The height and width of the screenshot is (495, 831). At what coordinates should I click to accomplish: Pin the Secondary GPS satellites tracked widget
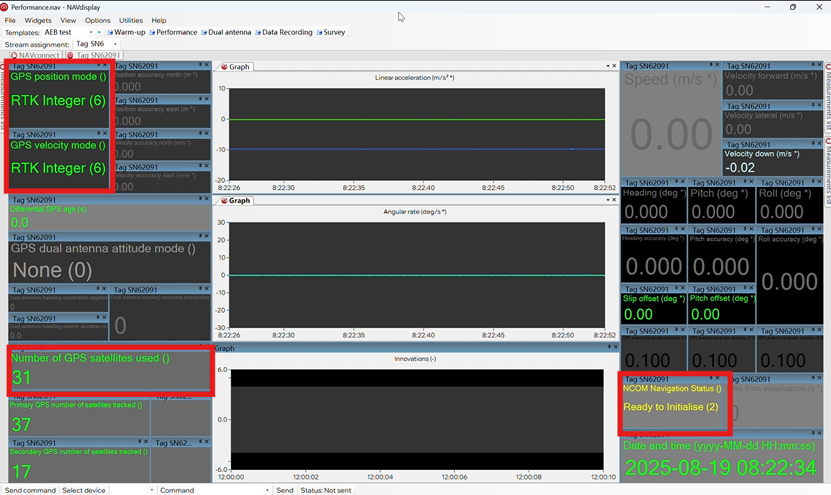(140, 441)
